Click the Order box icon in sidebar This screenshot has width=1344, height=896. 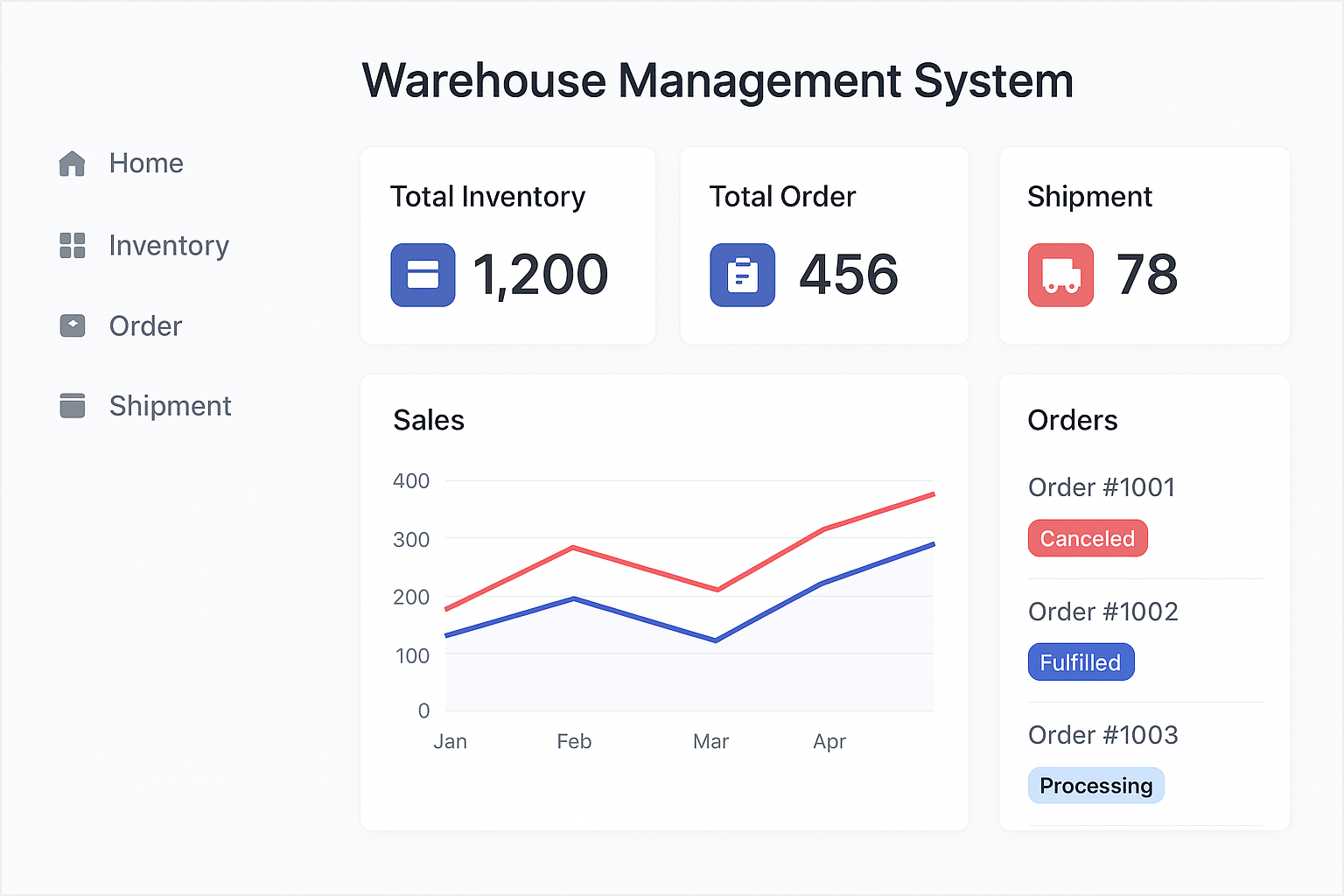point(72,325)
